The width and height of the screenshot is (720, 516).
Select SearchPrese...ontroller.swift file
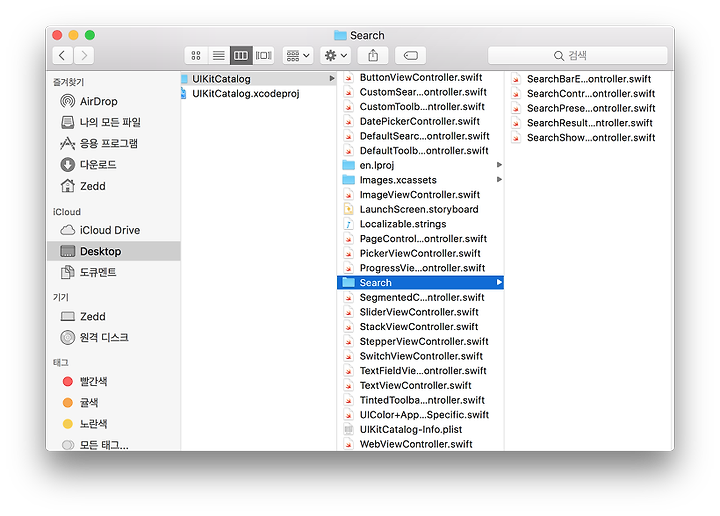pyautogui.click(x=589, y=108)
